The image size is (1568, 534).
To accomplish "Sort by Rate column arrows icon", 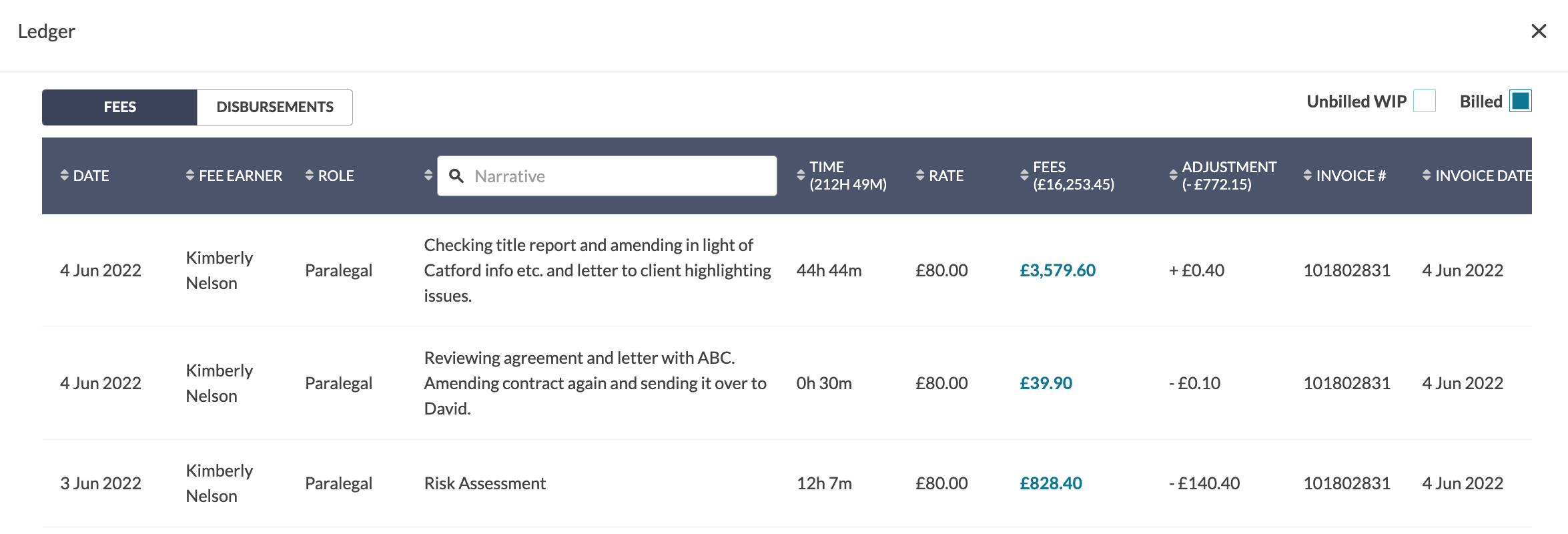I will pyautogui.click(x=920, y=176).
